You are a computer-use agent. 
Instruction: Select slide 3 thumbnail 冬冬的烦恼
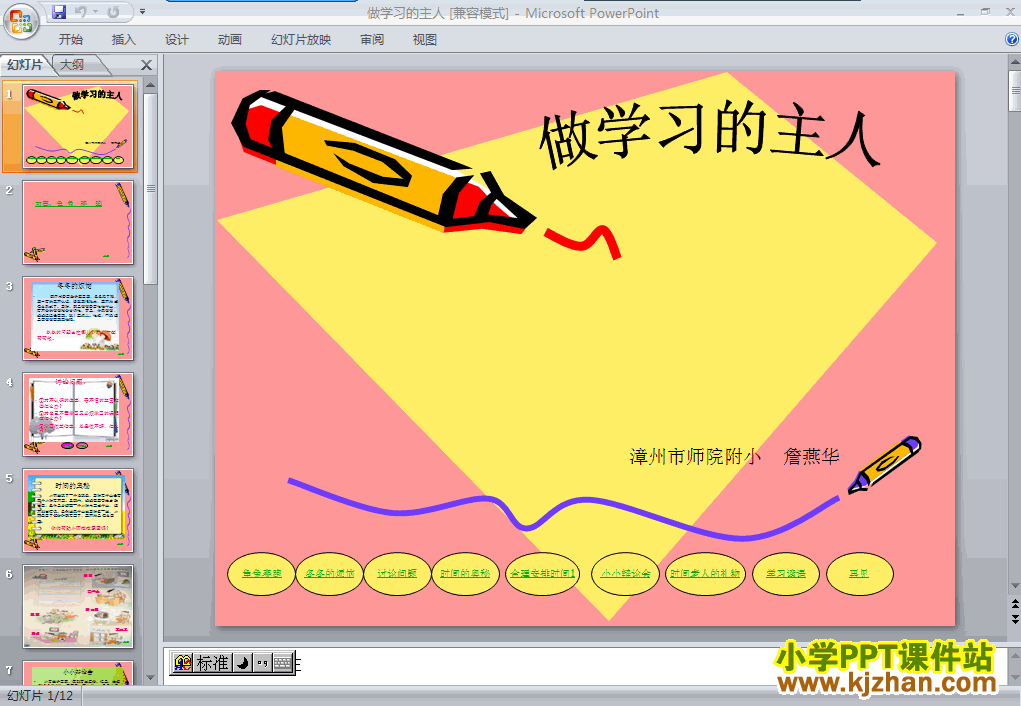click(78, 318)
